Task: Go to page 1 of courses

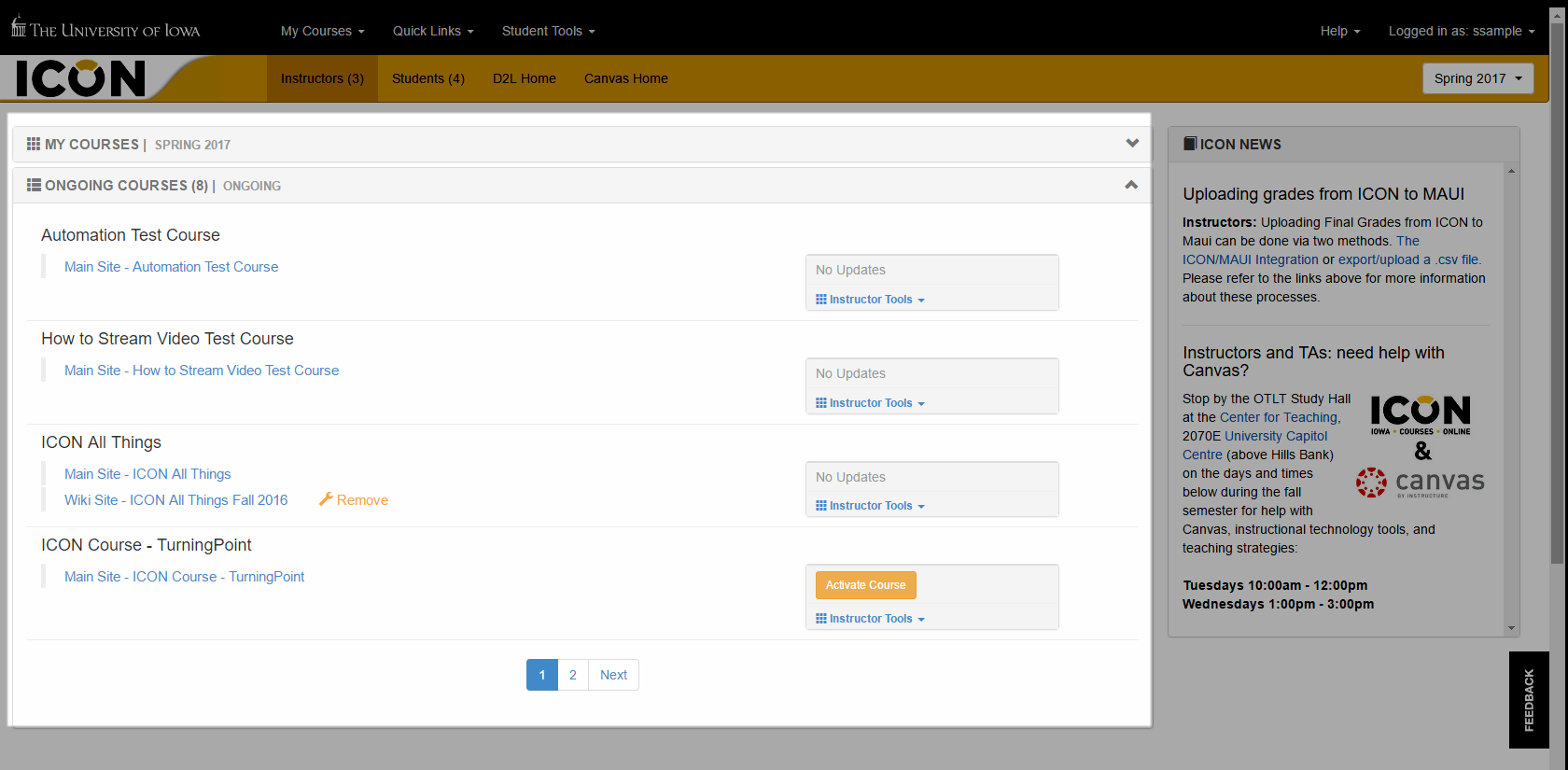Action: 542,675
